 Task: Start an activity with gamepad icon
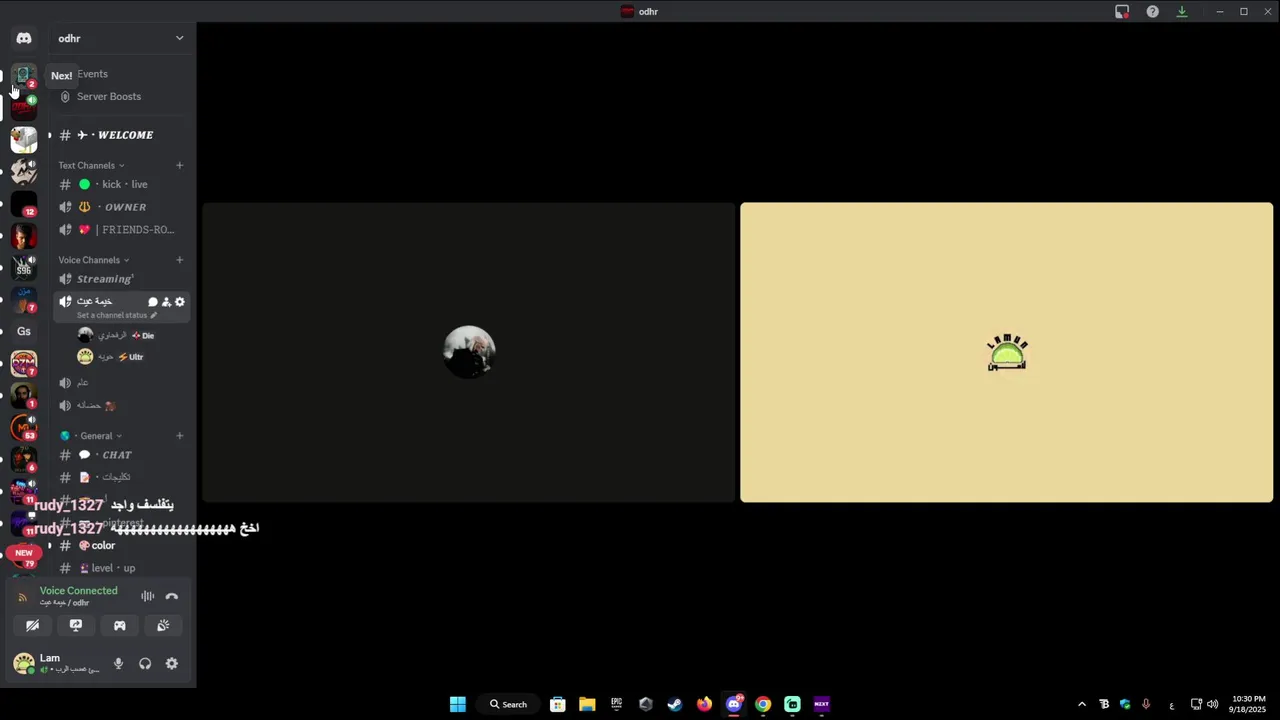tap(119, 625)
